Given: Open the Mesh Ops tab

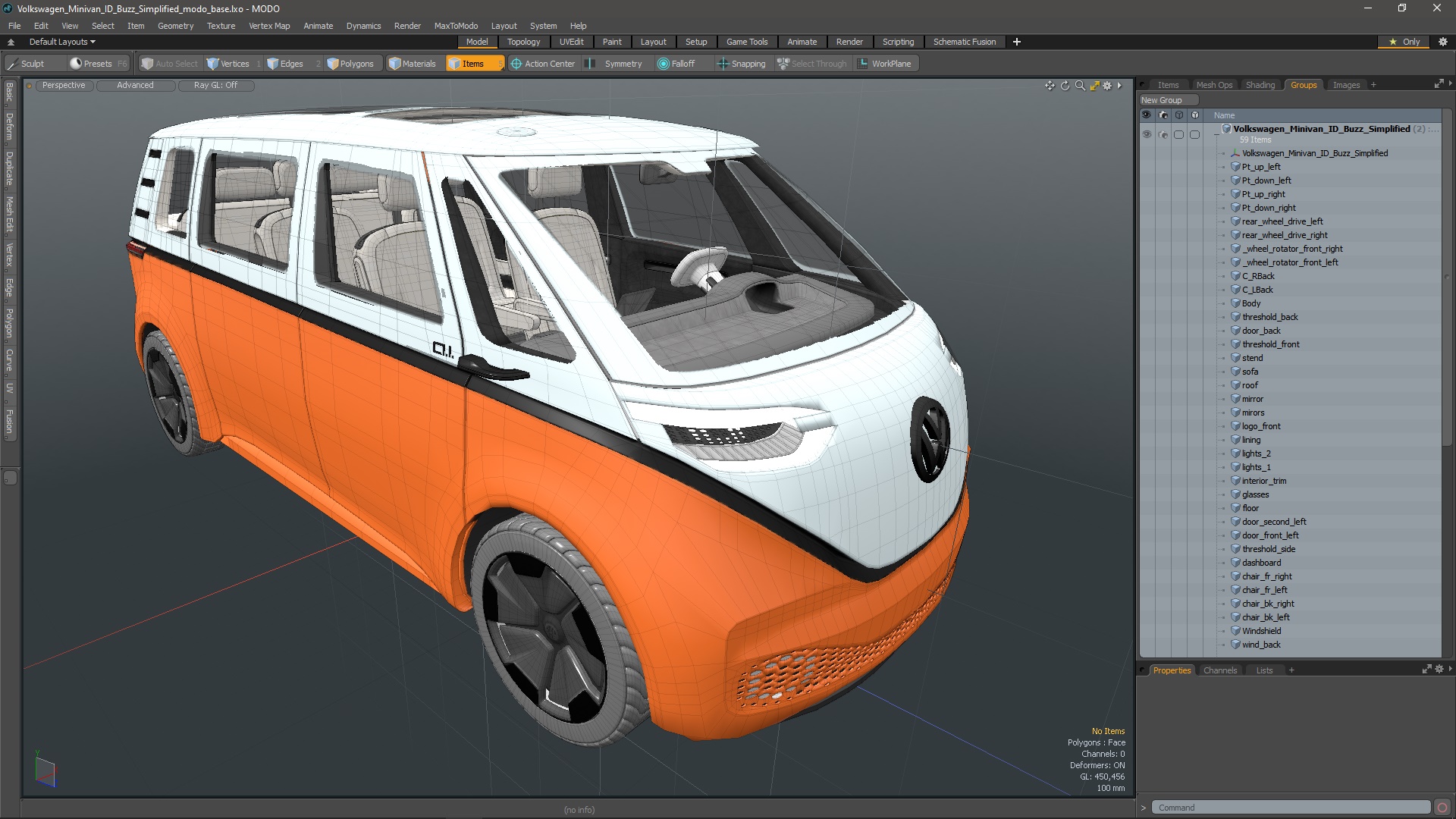Looking at the screenshot, I should [1214, 85].
